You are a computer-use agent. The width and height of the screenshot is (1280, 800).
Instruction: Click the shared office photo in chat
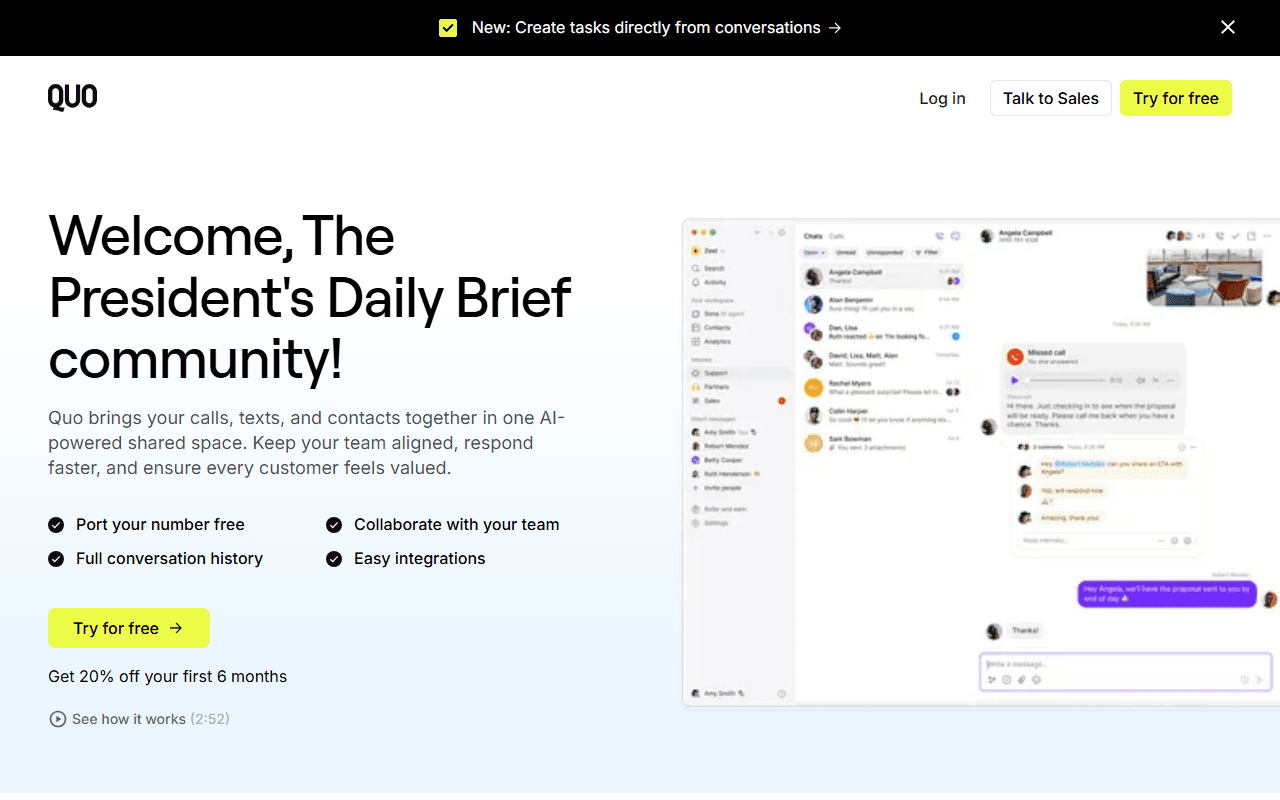pos(1204,277)
